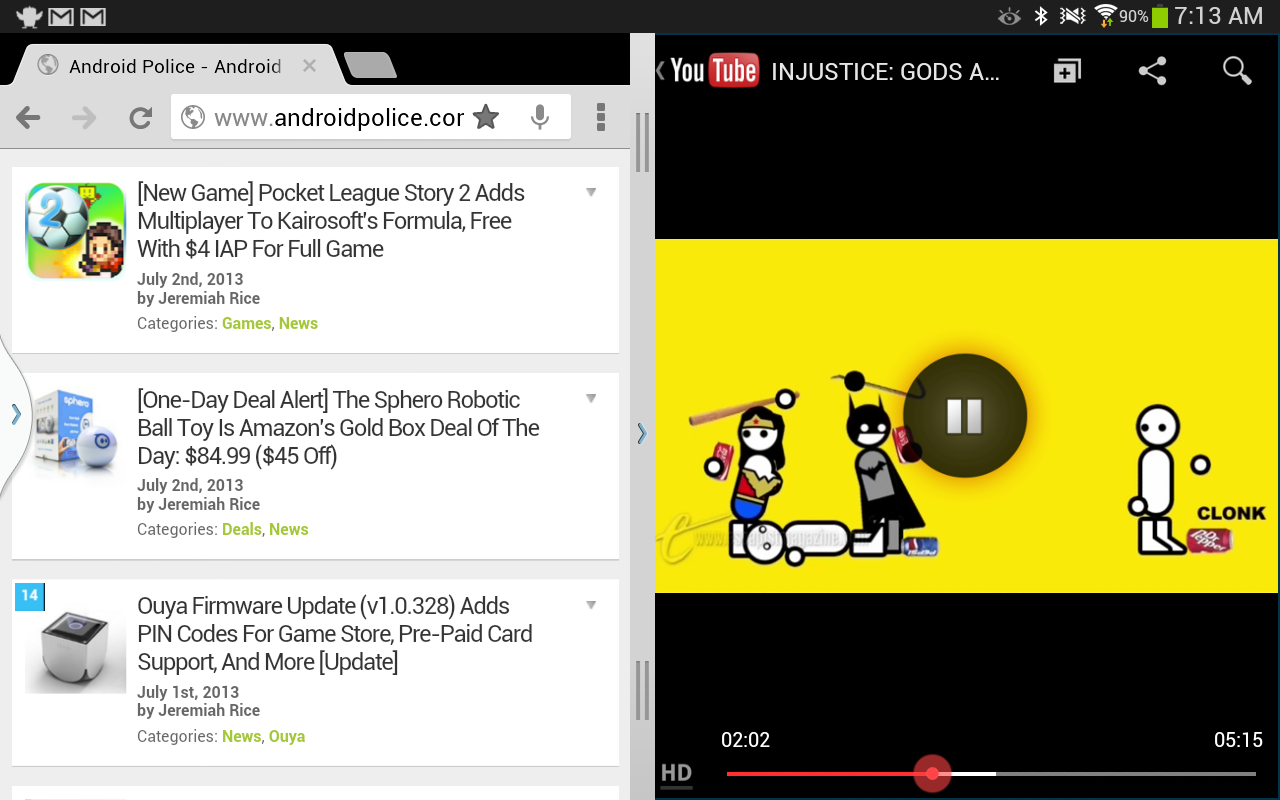Pause the YouTube video

[965, 415]
